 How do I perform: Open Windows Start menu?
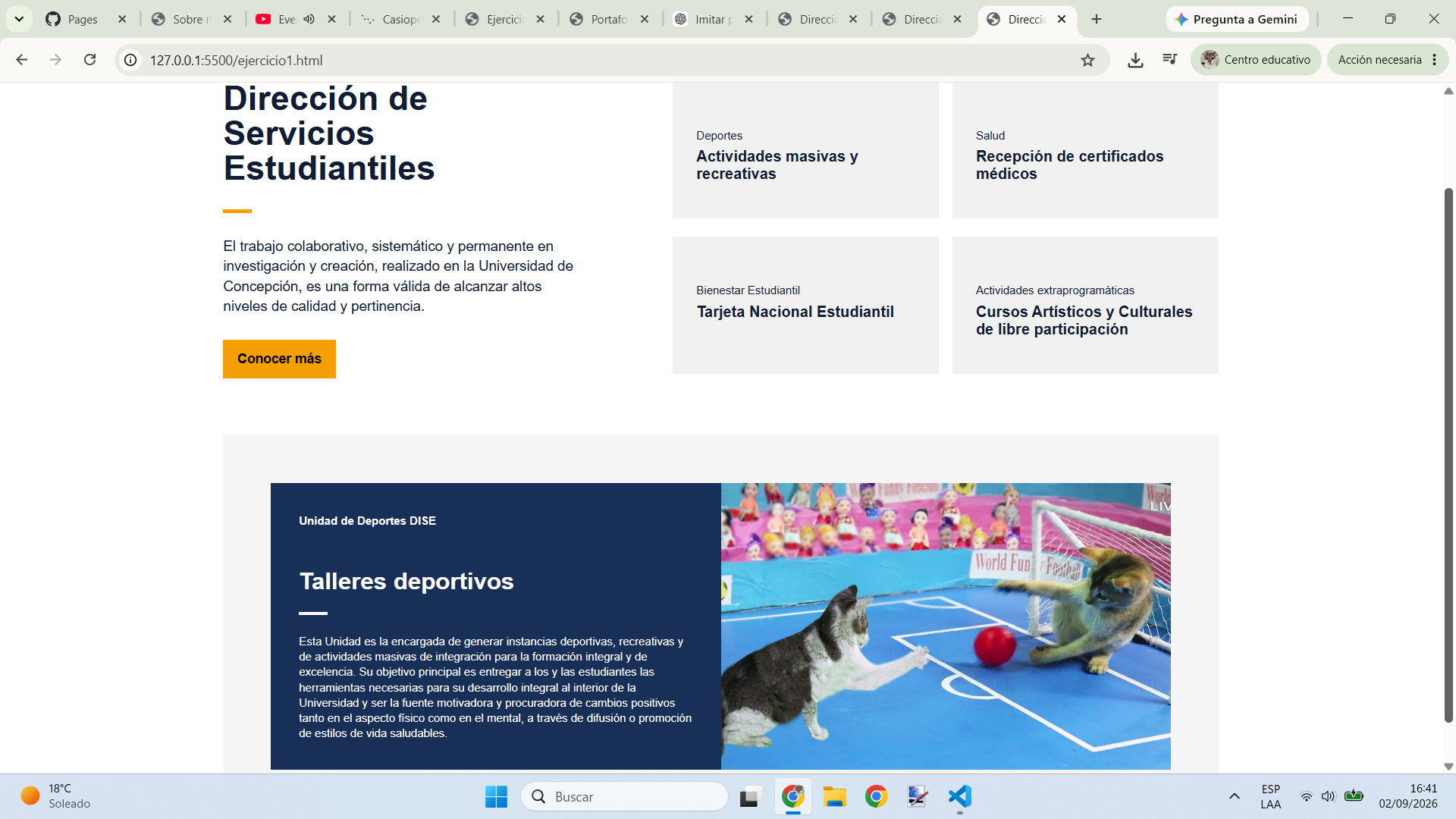pyautogui.click(x=496, y=796)
